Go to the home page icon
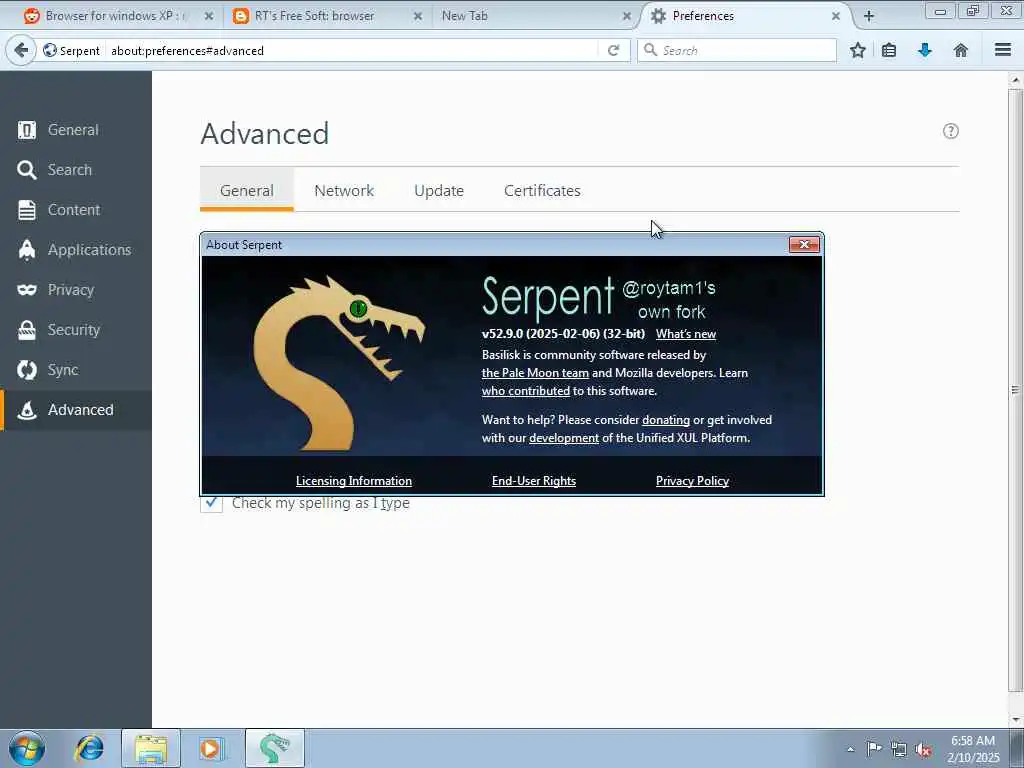Screen dimensions: 1024x768 (x=961, y=50)
